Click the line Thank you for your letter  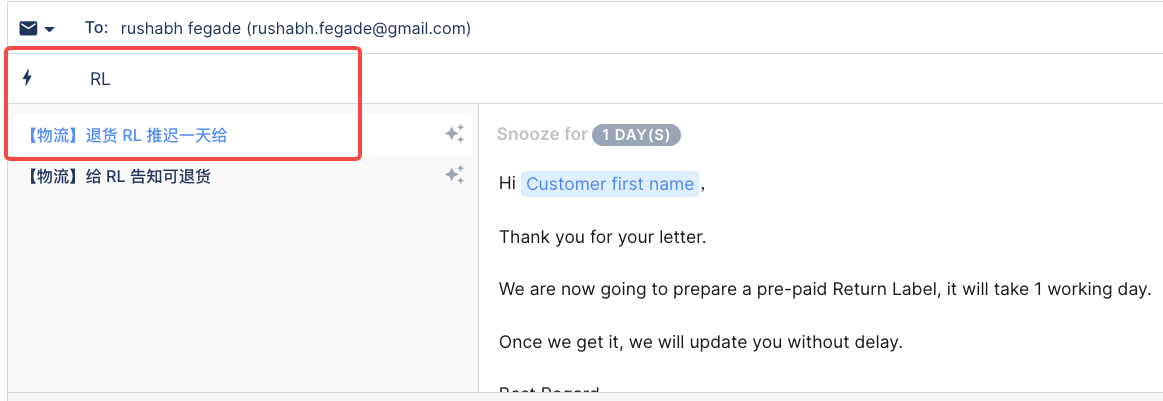pos(602,237)
